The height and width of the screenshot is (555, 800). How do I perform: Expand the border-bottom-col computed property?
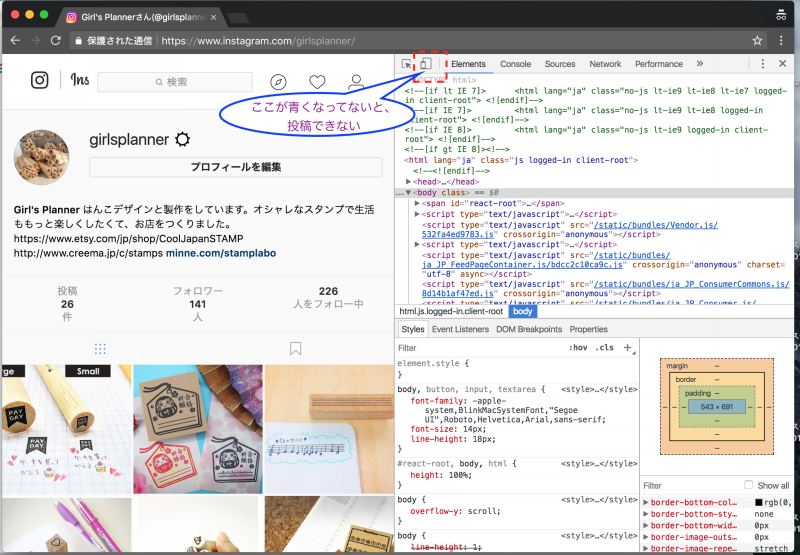(646, 502)
